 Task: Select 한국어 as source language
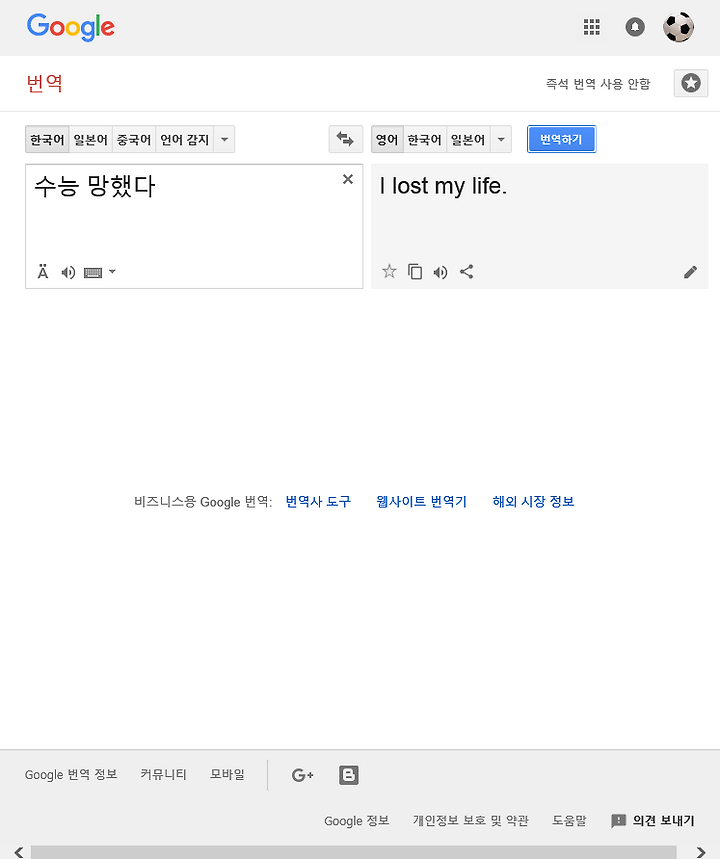[47, 140]
